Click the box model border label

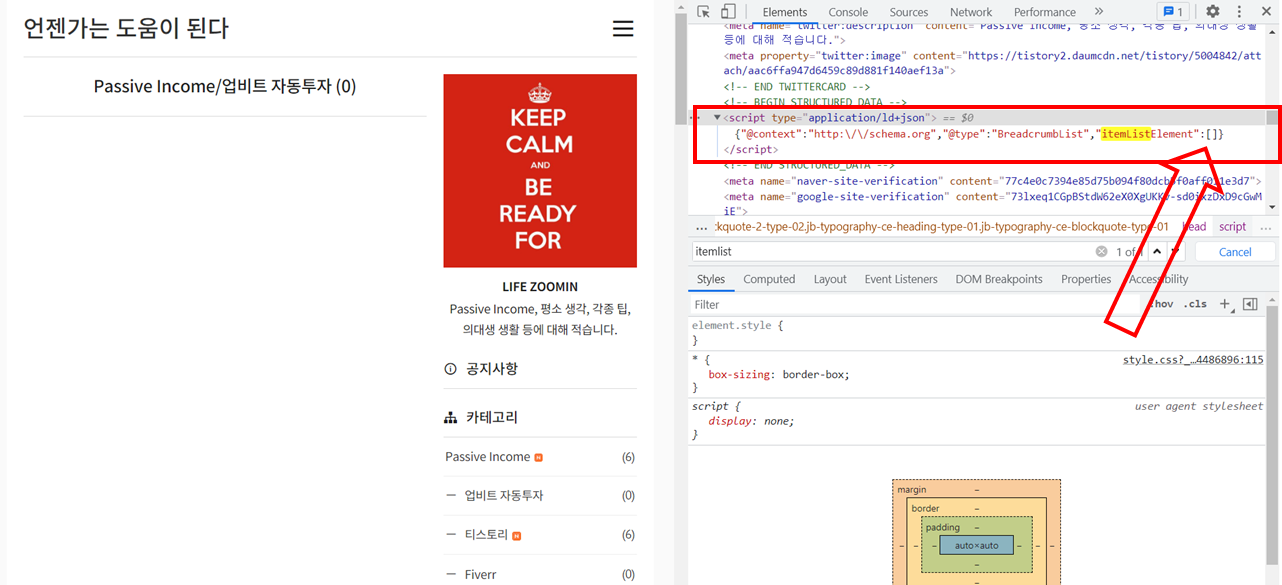click(x=926, y=508)
